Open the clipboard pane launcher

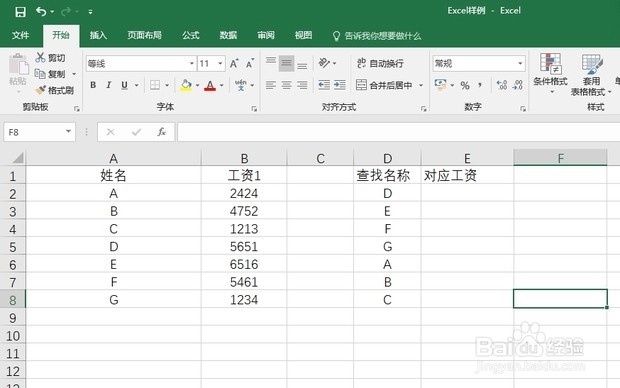click(77, 108)
